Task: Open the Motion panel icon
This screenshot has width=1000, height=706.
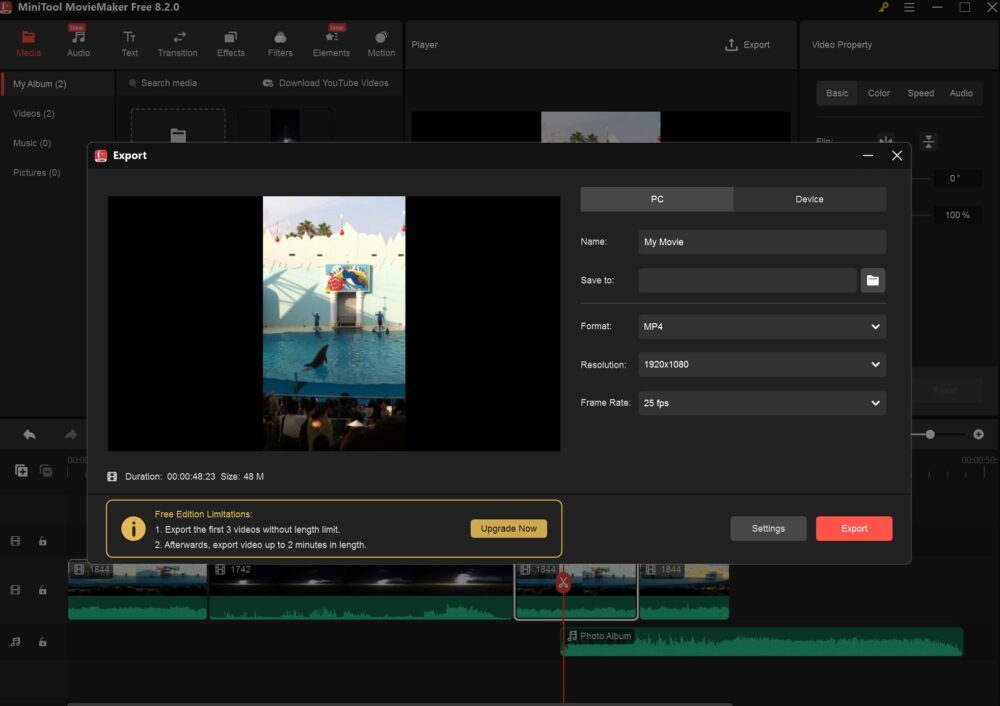Action: pos(381,43)
